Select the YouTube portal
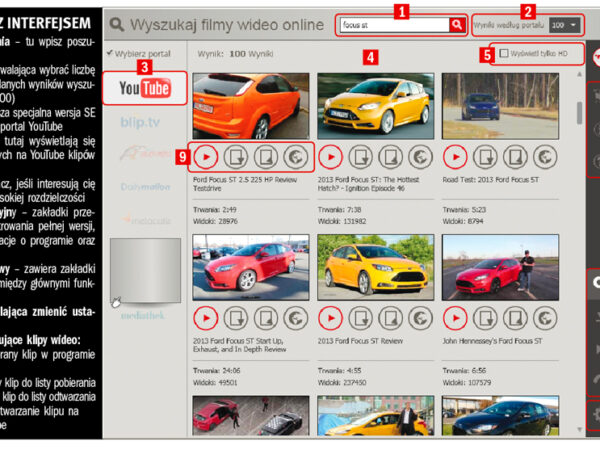Screen dimensions: 600x450 [x=144, y=89]
